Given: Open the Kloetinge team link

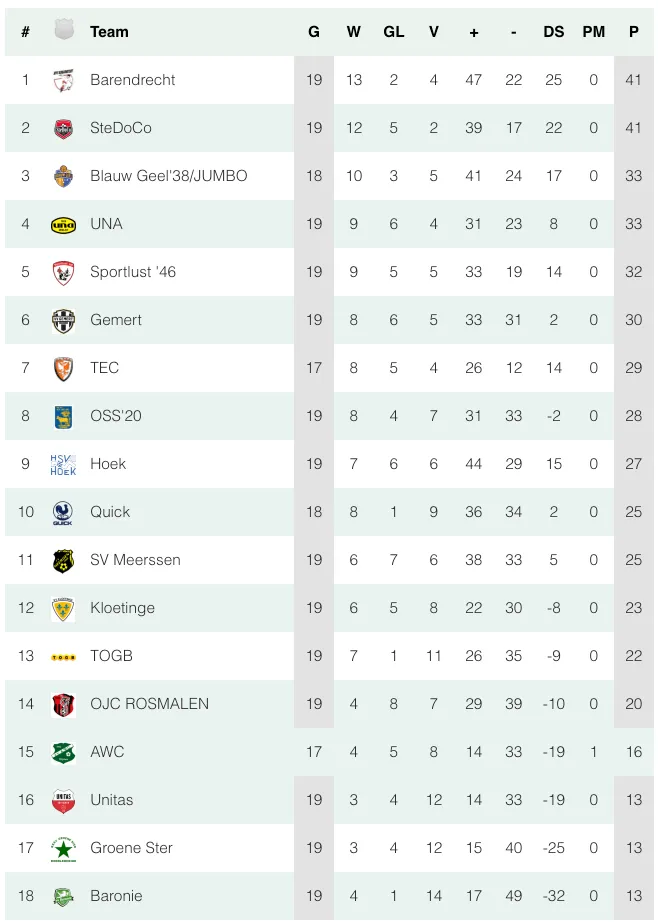Looking at the screenshot, I should [x=122, y=608].
